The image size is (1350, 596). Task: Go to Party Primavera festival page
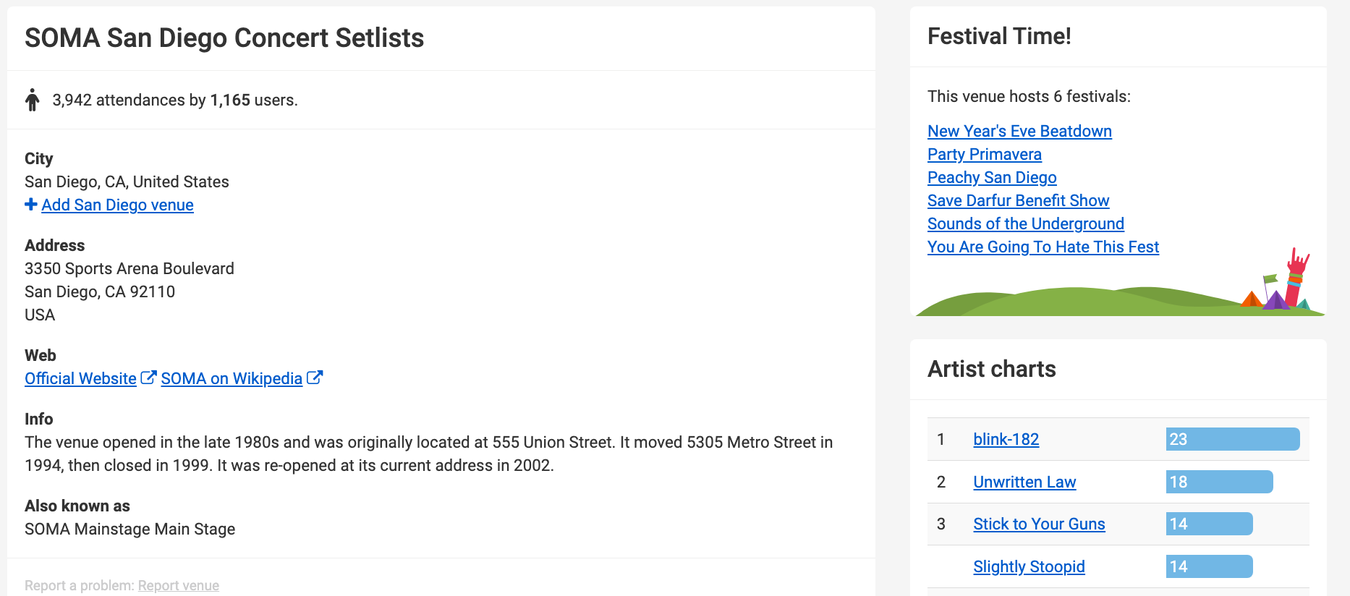tap(984, 154)
